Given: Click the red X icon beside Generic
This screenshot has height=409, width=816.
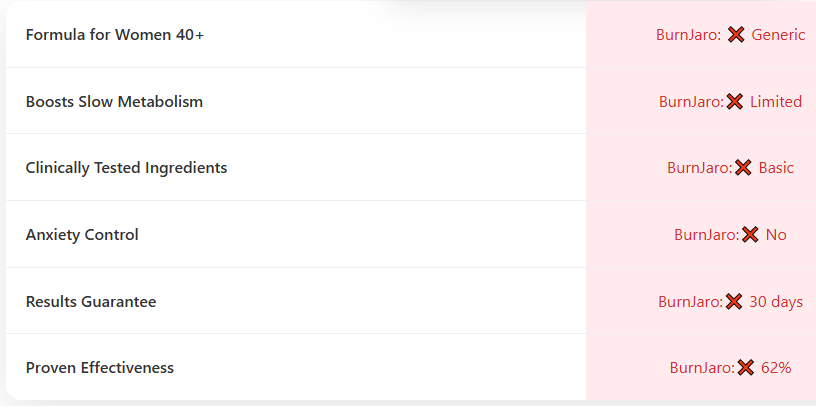Looking at the screenshot, I should (736, 35).
